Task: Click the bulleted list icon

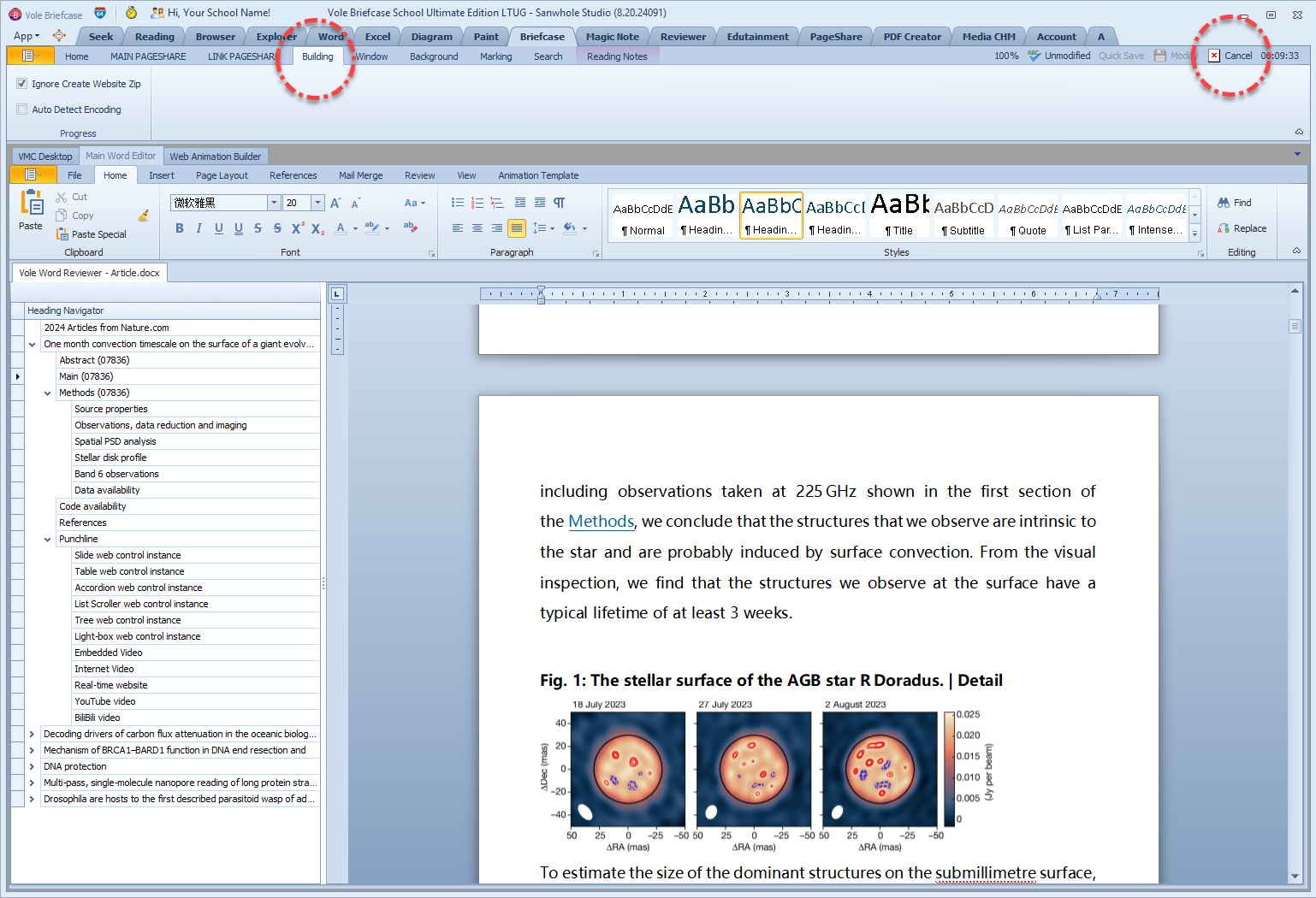Action: [x=457, y=203]
